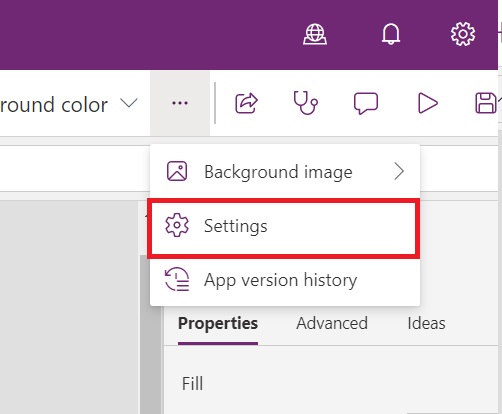The height and width of the screenshot is (414, 502).
Task: Open the environment globe icon
Action: (x=315, y=34)
